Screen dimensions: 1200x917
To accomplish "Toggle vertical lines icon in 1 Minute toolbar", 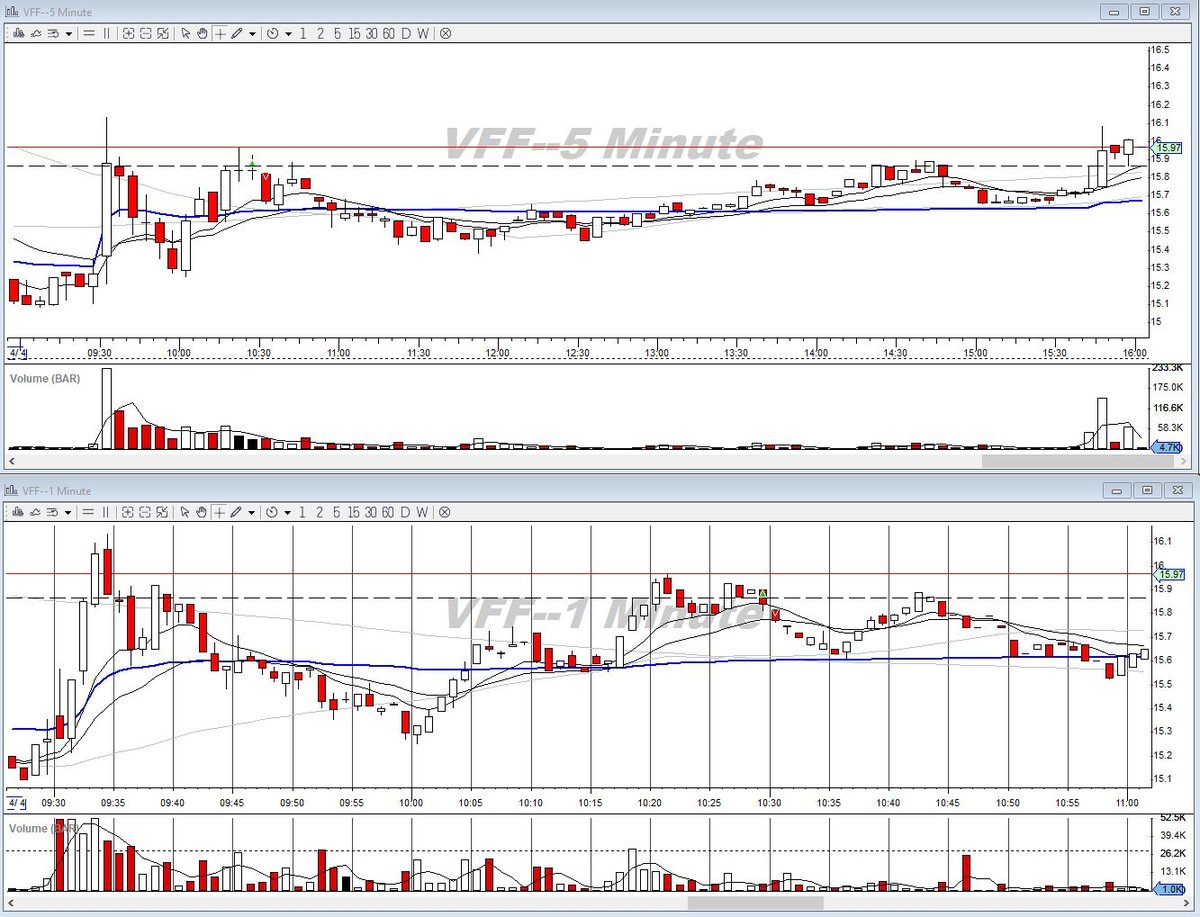I will [106, 512].
